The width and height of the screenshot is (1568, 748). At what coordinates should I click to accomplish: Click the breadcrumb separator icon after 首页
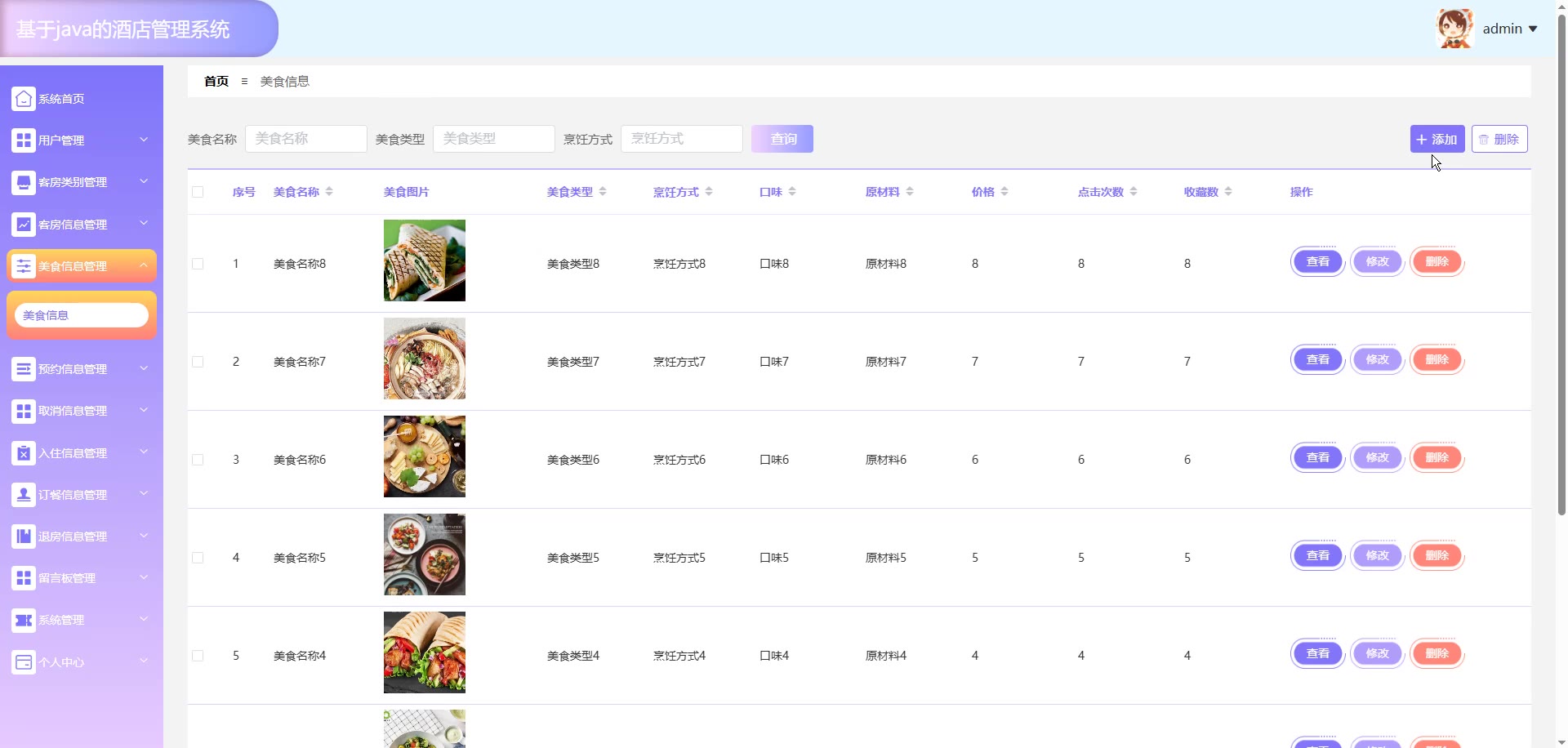pos(244,82)
